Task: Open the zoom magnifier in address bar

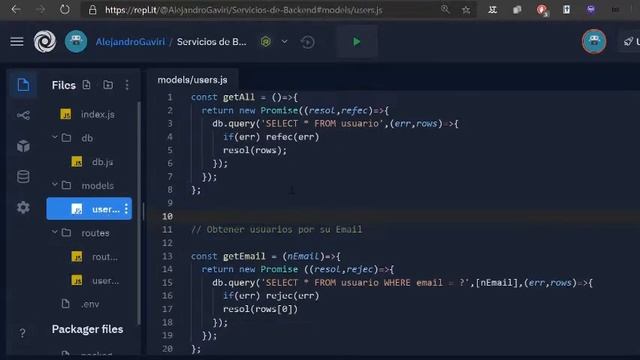Action: click(445, 9)
